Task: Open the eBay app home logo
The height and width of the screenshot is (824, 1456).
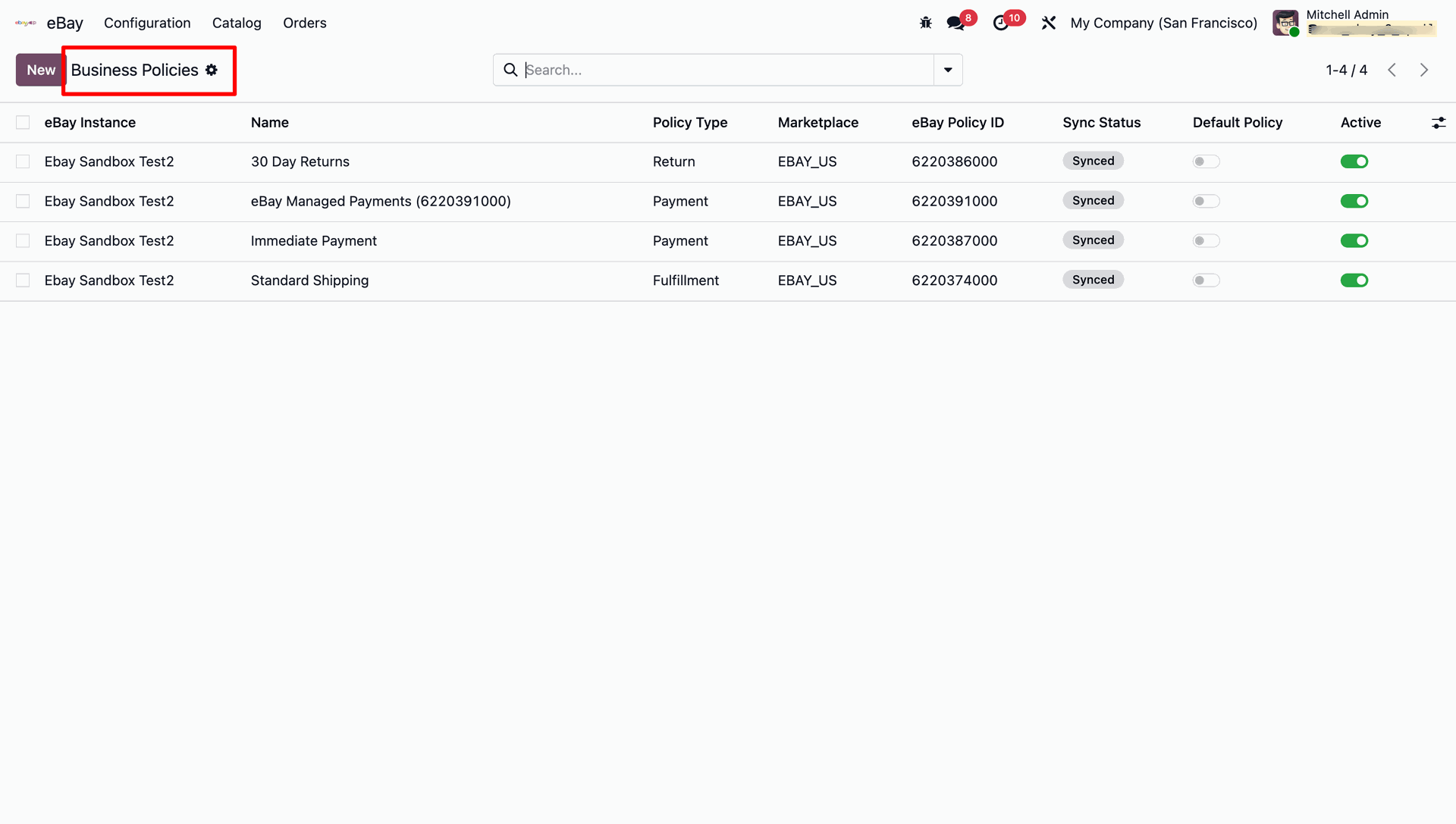Action: click(x=26, y=23)
